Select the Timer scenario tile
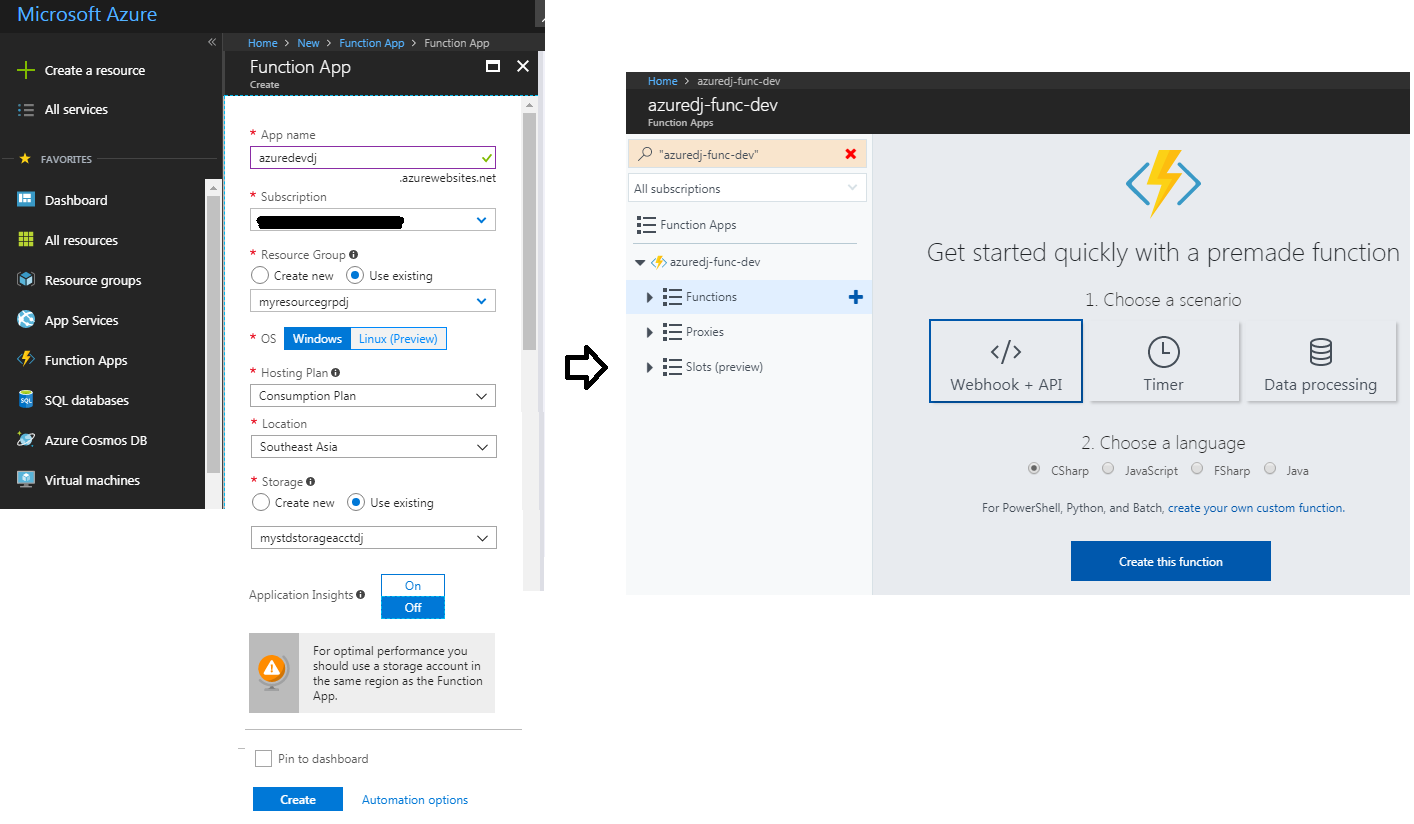 tap(1163, 360)
